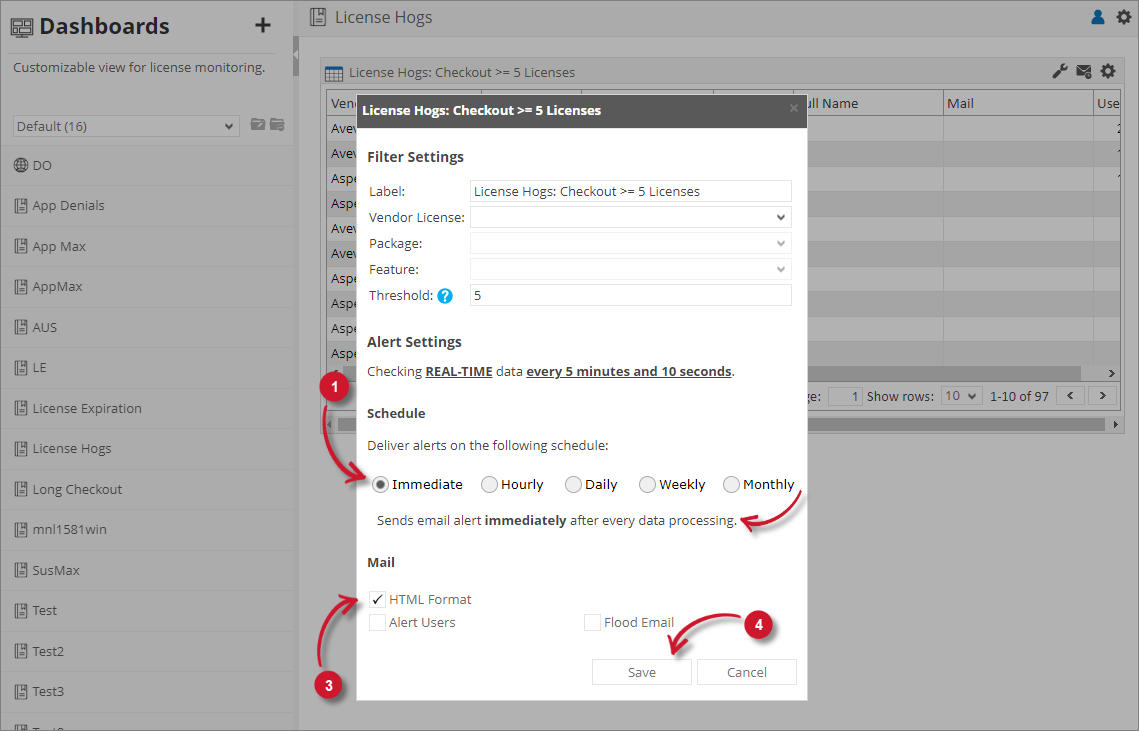
Task: Open the AppMax dashboard
Action: pos(148,286)
